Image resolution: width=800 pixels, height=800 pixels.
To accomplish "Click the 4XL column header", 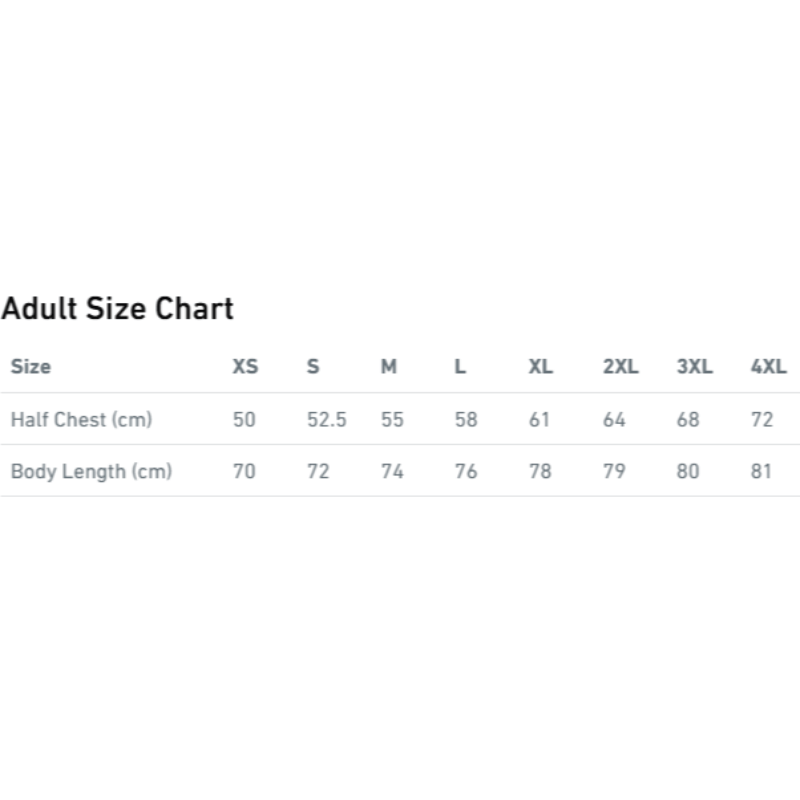I will tap(768, 367).
